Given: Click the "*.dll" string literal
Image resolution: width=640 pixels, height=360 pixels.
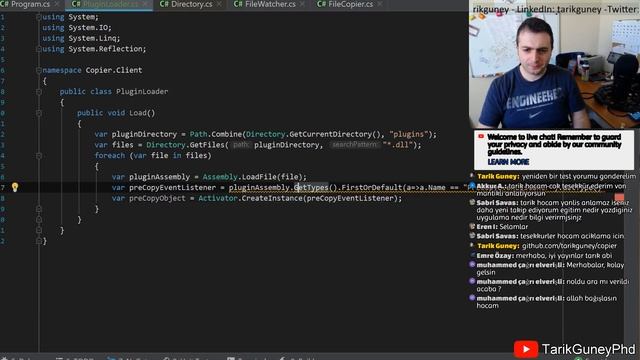Looking at the screenshot, I should pos(397,145).
